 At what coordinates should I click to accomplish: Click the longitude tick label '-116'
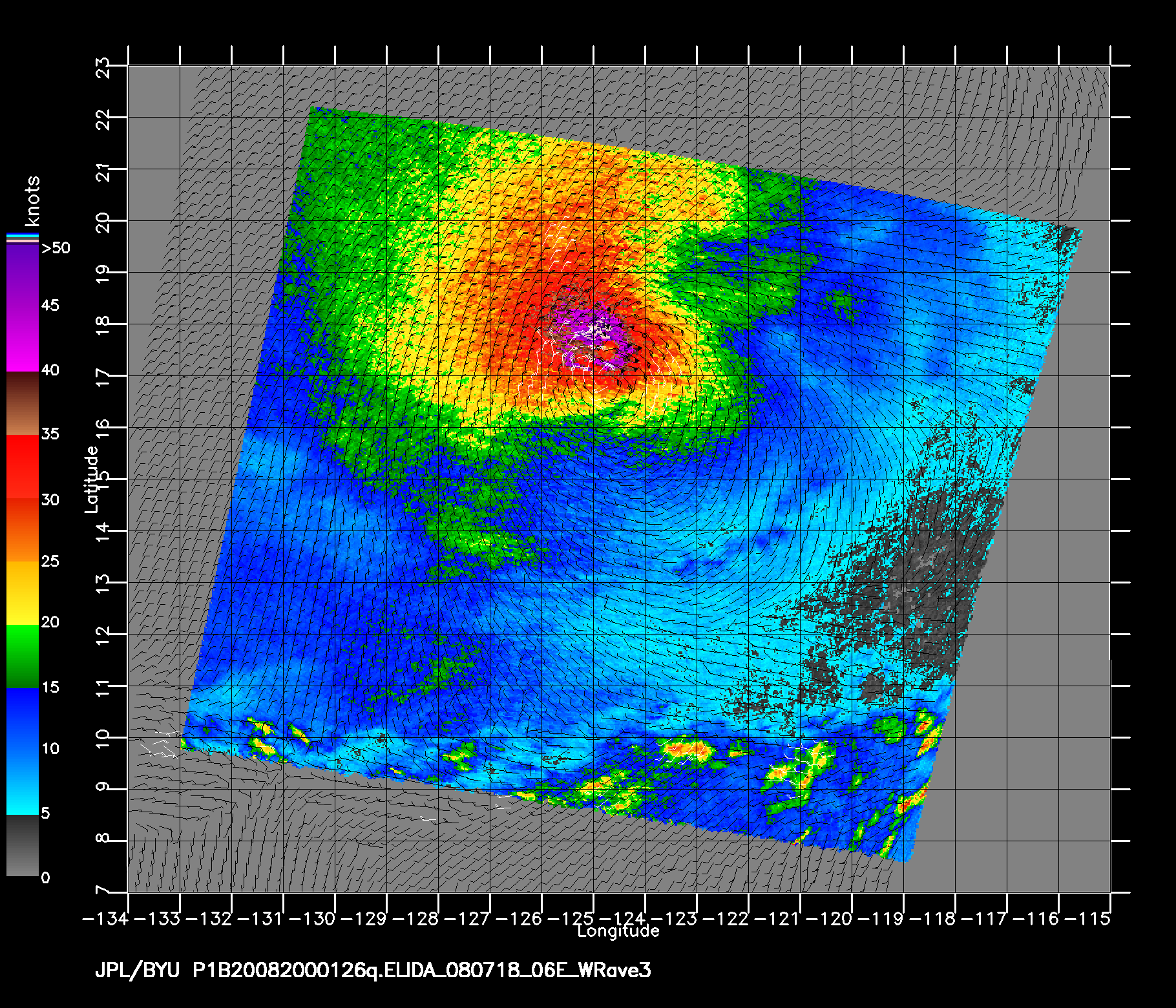tap(1036, 918)
